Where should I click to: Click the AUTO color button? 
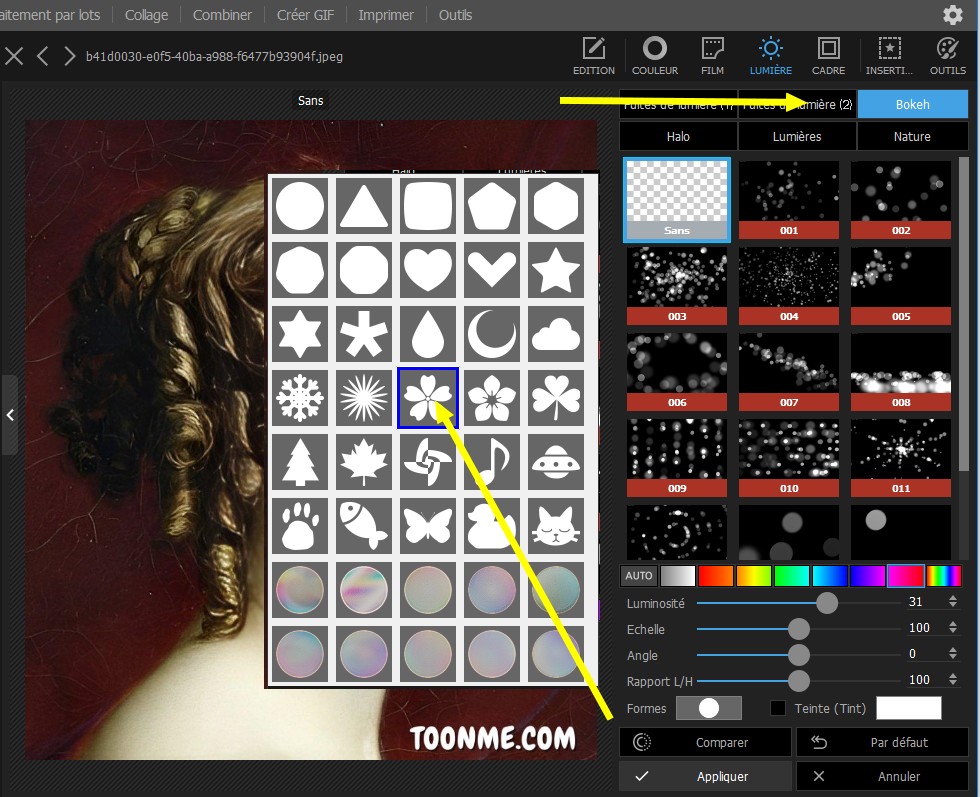tap(639, 576)
